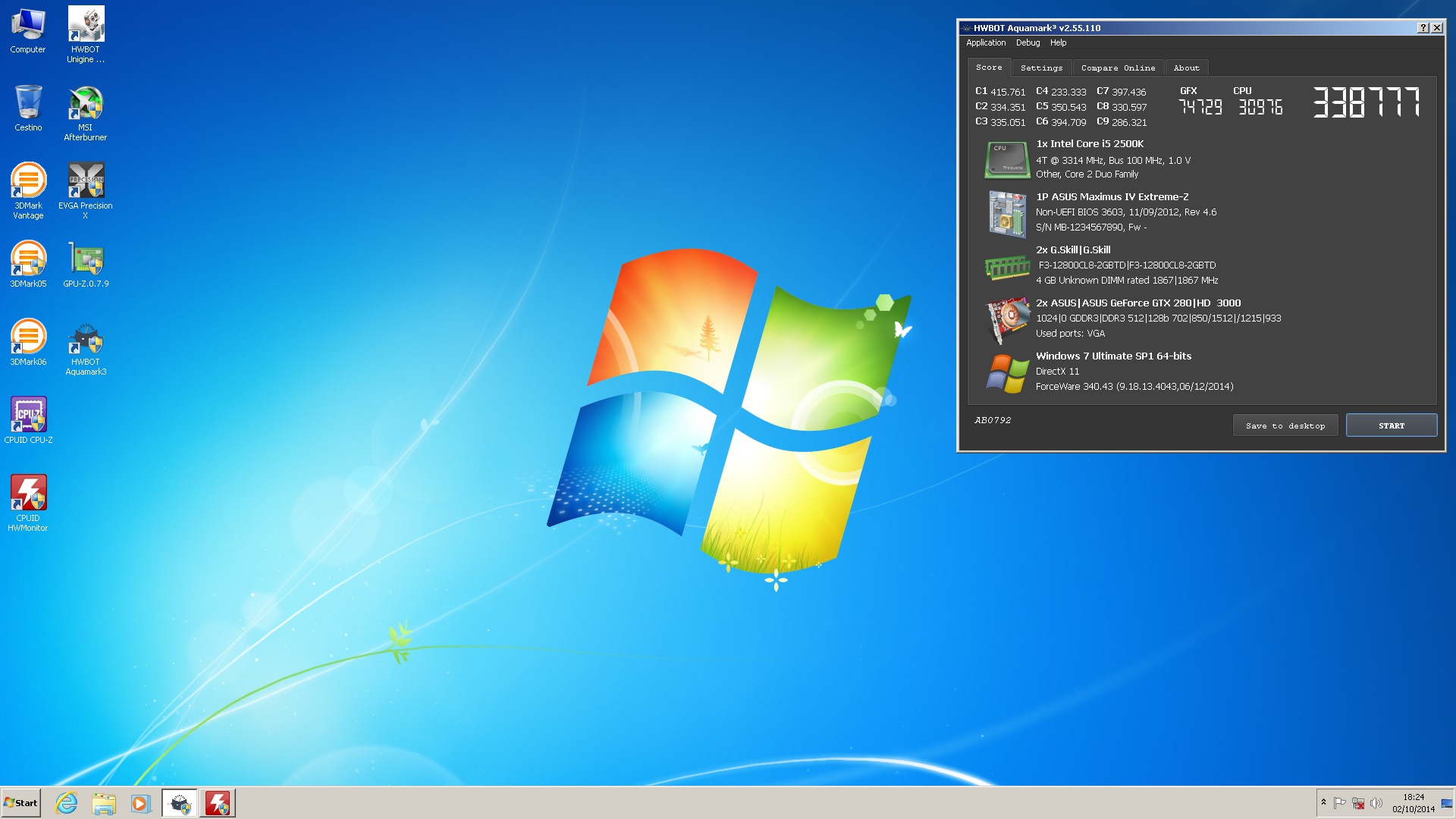The image size is (1456, 819).
Task: Open the Help menu in Aquamark
Action: tap(1058, 43)
